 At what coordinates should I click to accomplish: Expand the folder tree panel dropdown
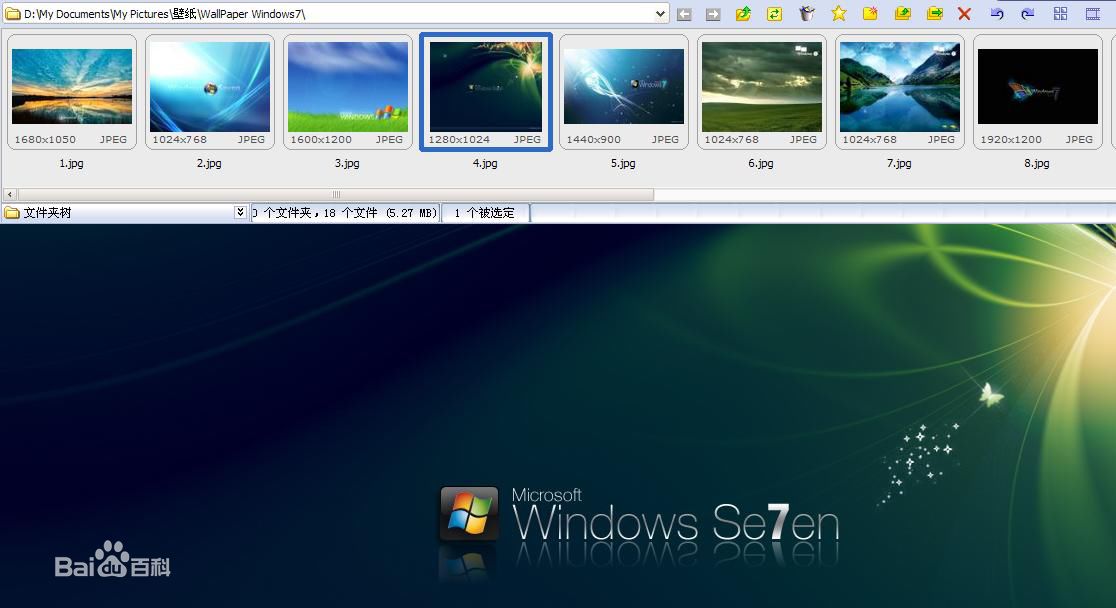point(240,212)
